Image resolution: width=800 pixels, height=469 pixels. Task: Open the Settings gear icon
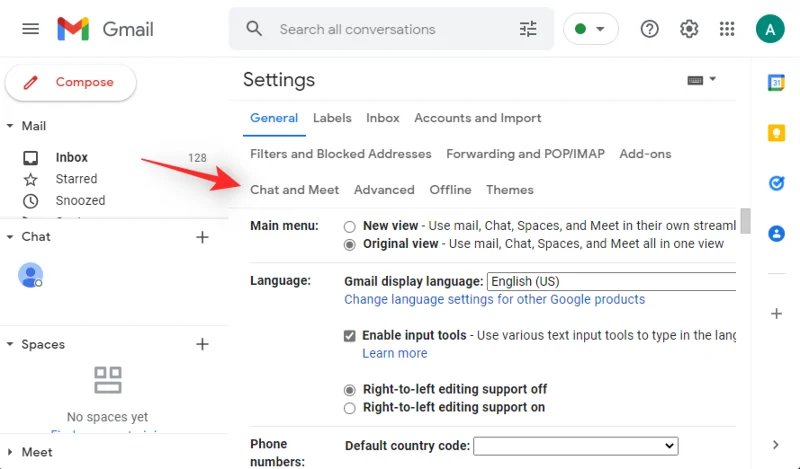coord(689,29)
